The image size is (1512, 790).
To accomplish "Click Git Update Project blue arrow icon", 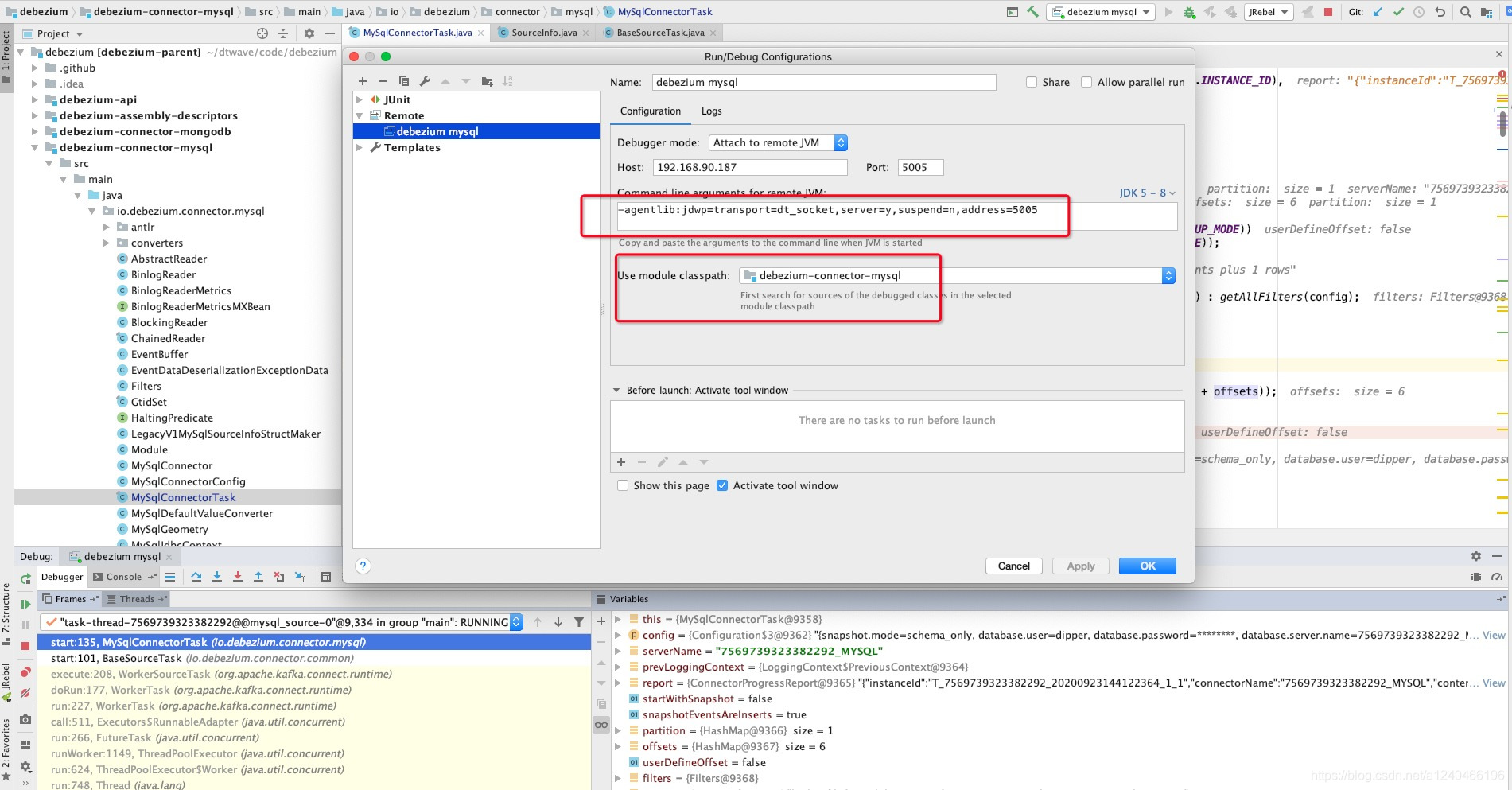I will tap(1378, 12).
